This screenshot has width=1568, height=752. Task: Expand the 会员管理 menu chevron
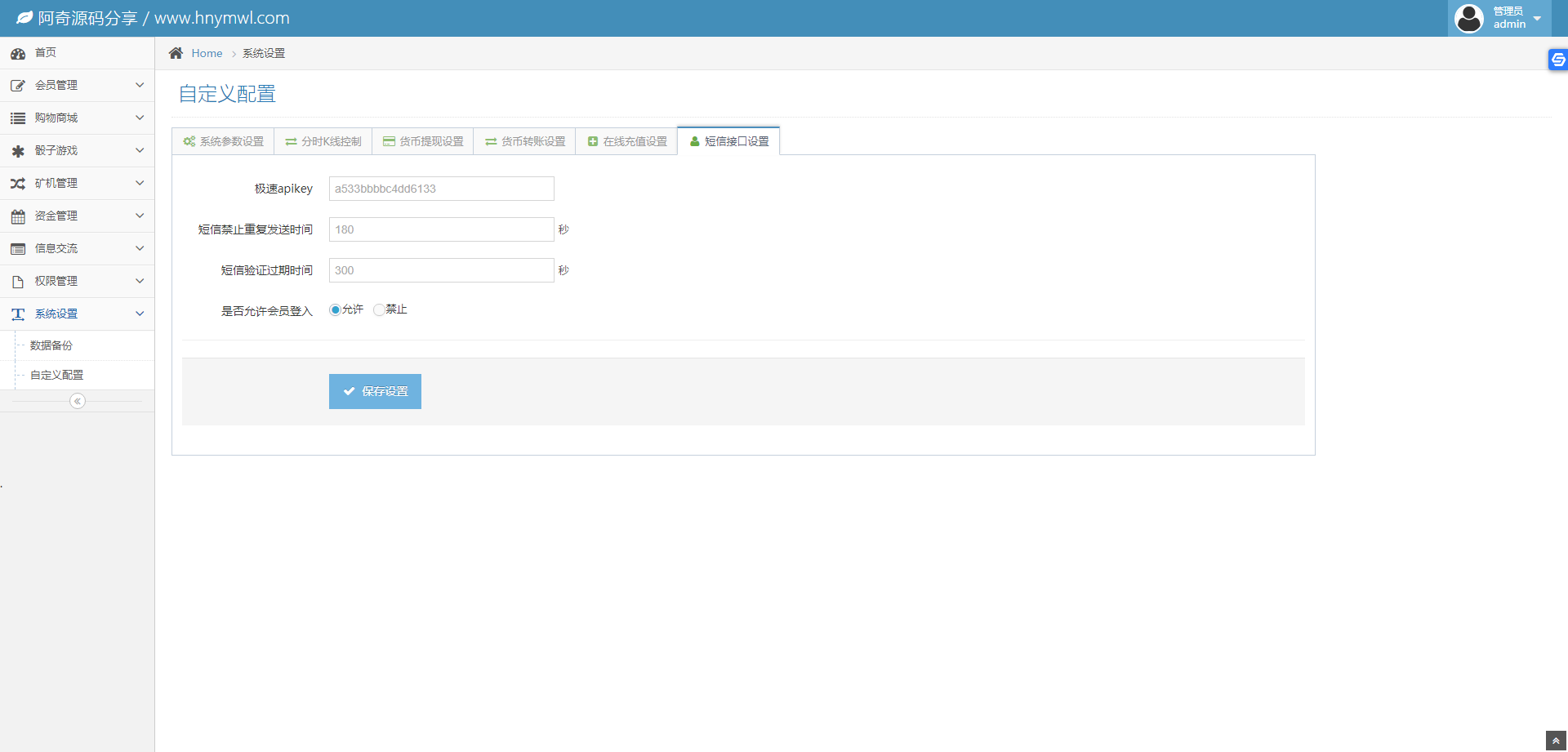coord(140,85)
